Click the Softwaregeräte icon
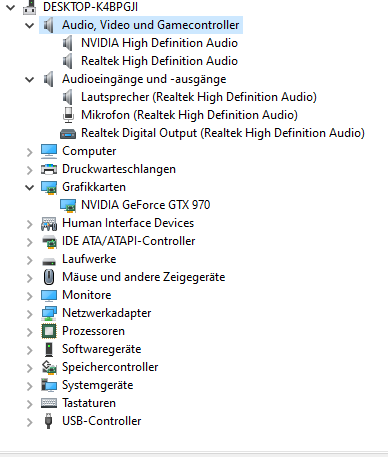 click(49, 349)
